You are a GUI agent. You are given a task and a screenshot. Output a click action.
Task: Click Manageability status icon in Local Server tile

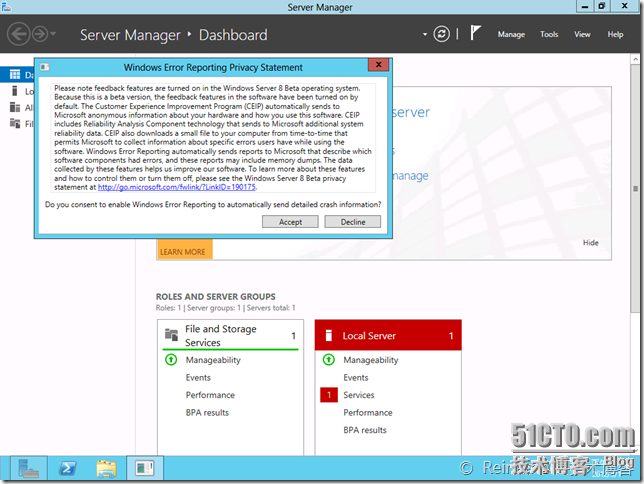click(329, 360)
